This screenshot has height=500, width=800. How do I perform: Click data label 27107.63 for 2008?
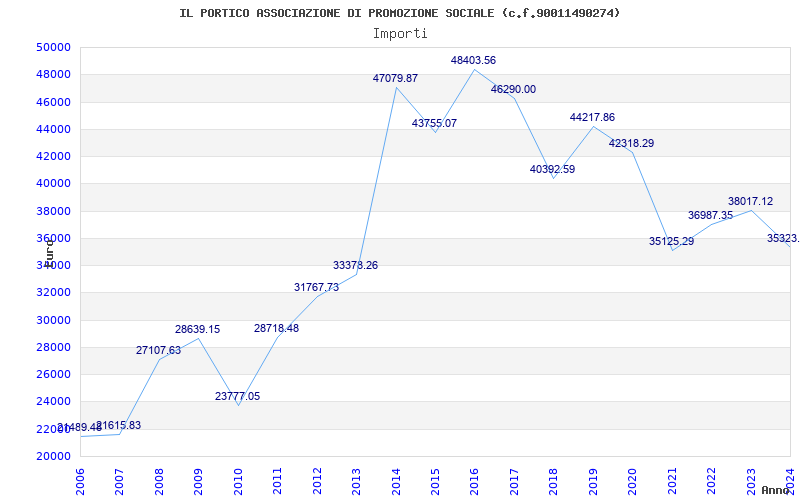pyautogui.click(x=158, y=351)
